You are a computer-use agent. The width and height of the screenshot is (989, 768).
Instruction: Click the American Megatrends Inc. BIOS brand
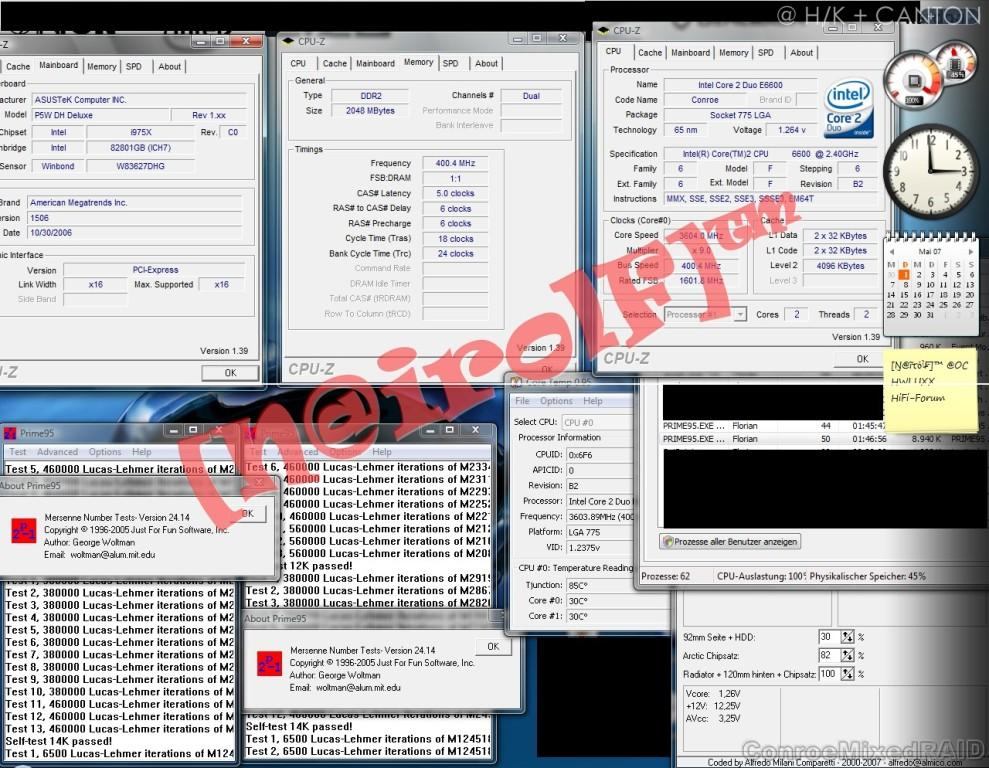tap(135, 202)
